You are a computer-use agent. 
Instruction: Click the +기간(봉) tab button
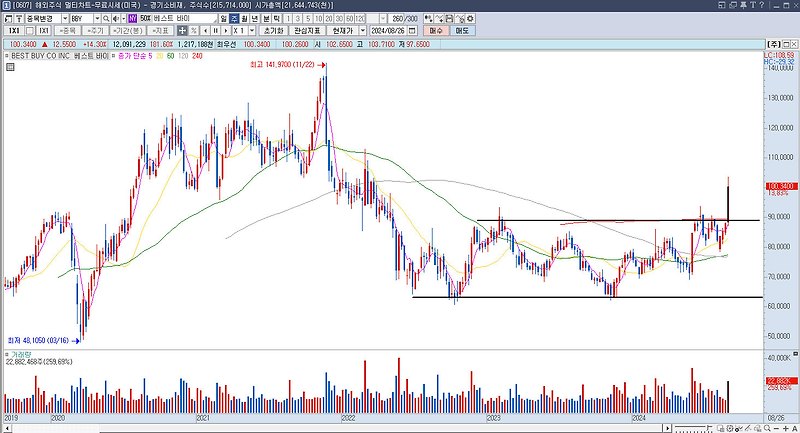tap(128, 31)
